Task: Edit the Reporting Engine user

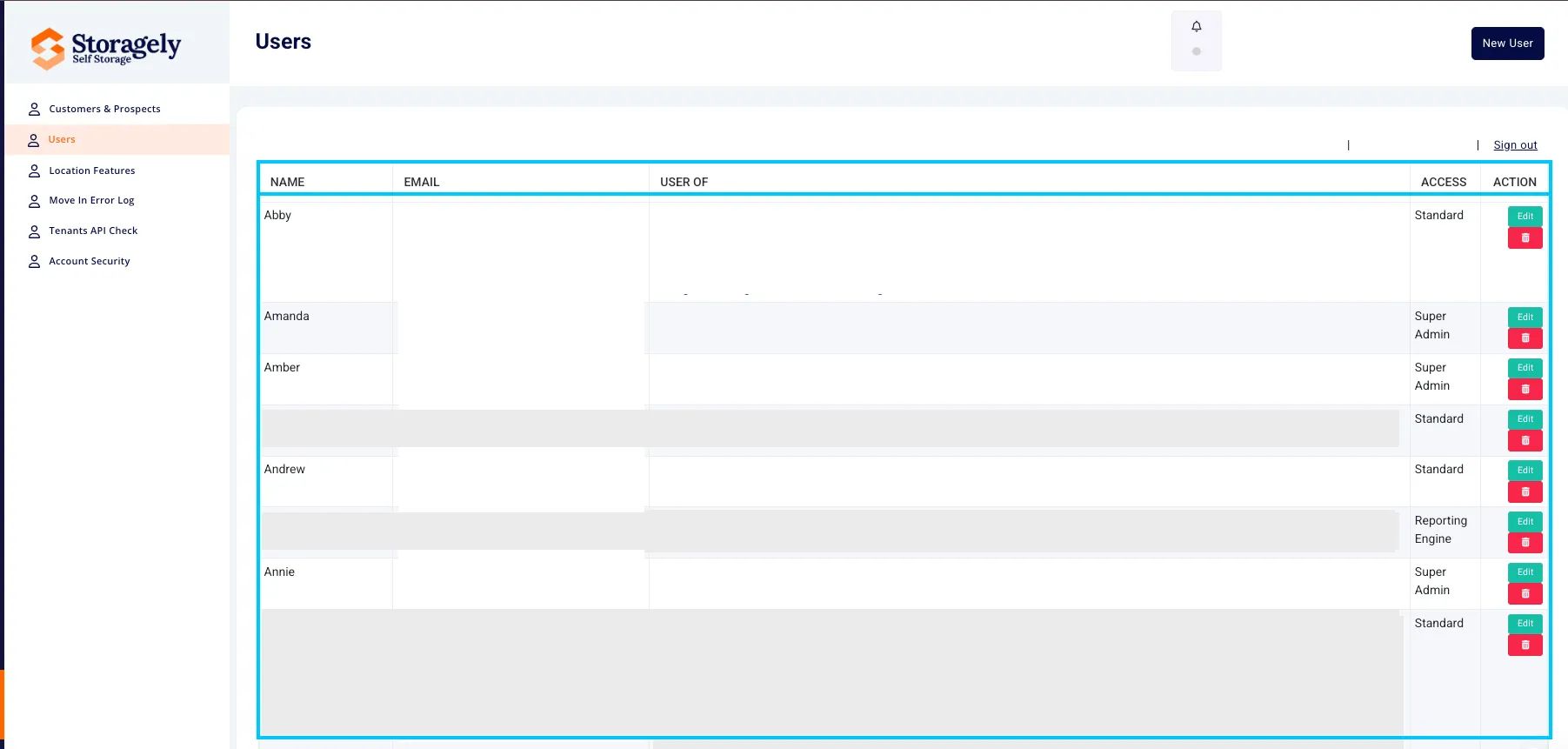Action: (1525, 521)
